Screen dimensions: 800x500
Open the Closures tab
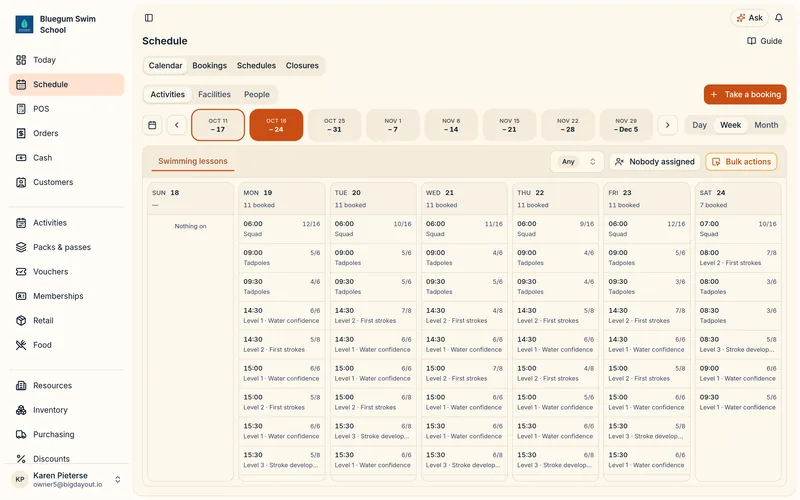pos(302,66)
